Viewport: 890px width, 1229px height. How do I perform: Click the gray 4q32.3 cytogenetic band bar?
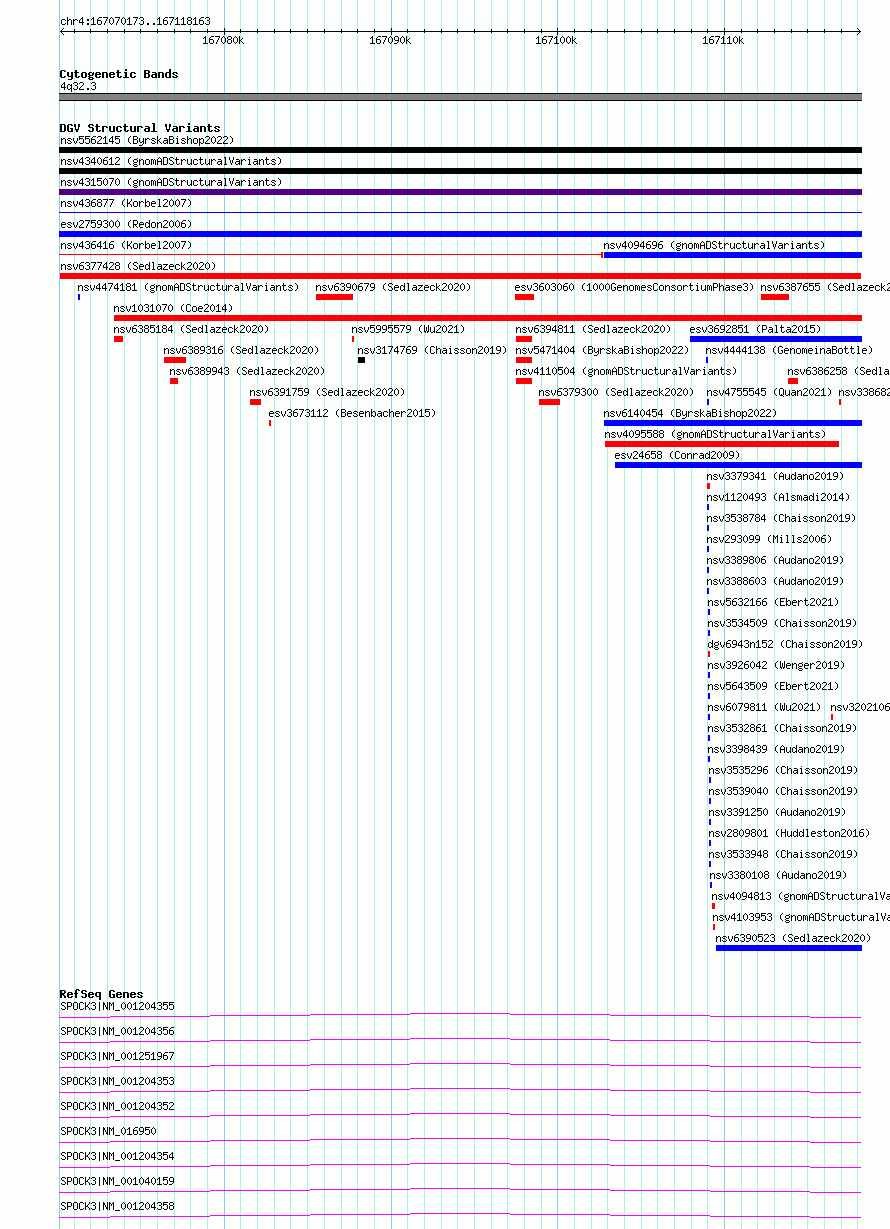tap(460, 97)
